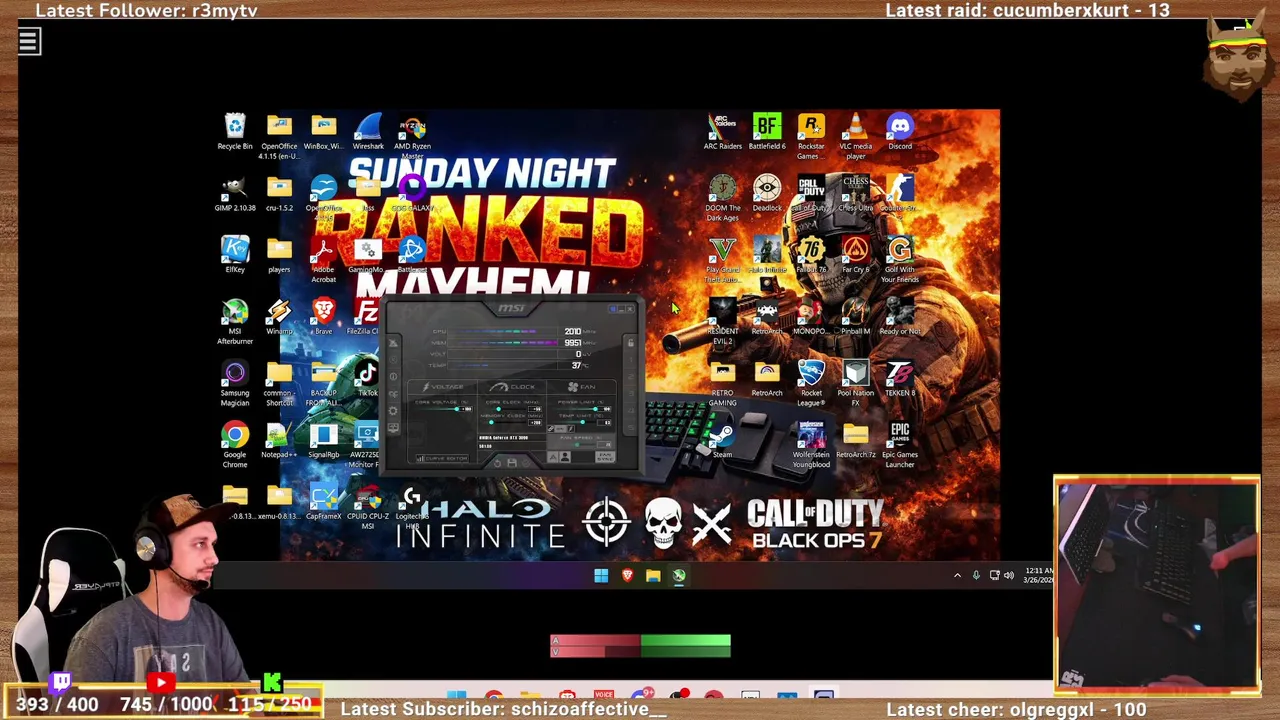Open the stream overlay hamburger menu
Screen dimensions: 1280x720
tap(29, 41)
